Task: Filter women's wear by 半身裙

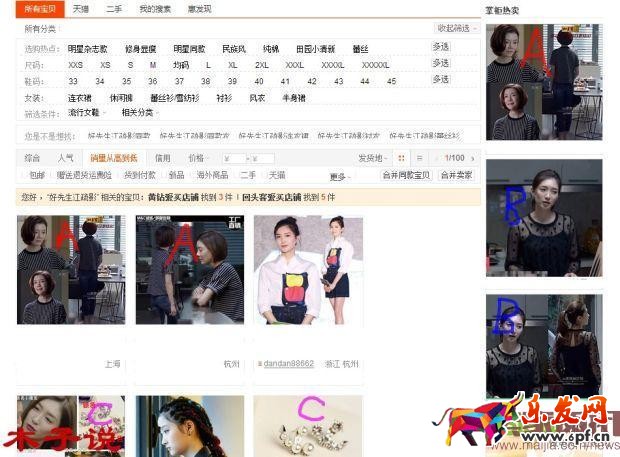Action: point(294,98)
